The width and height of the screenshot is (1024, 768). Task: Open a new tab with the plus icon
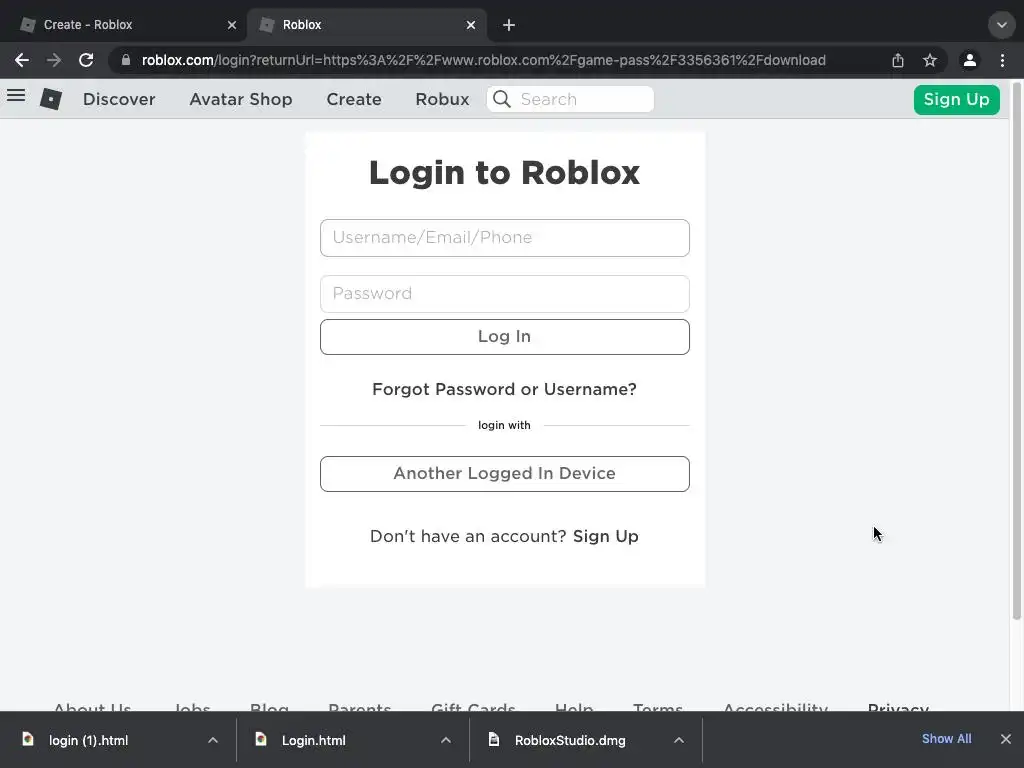click(x=509, y=25)
